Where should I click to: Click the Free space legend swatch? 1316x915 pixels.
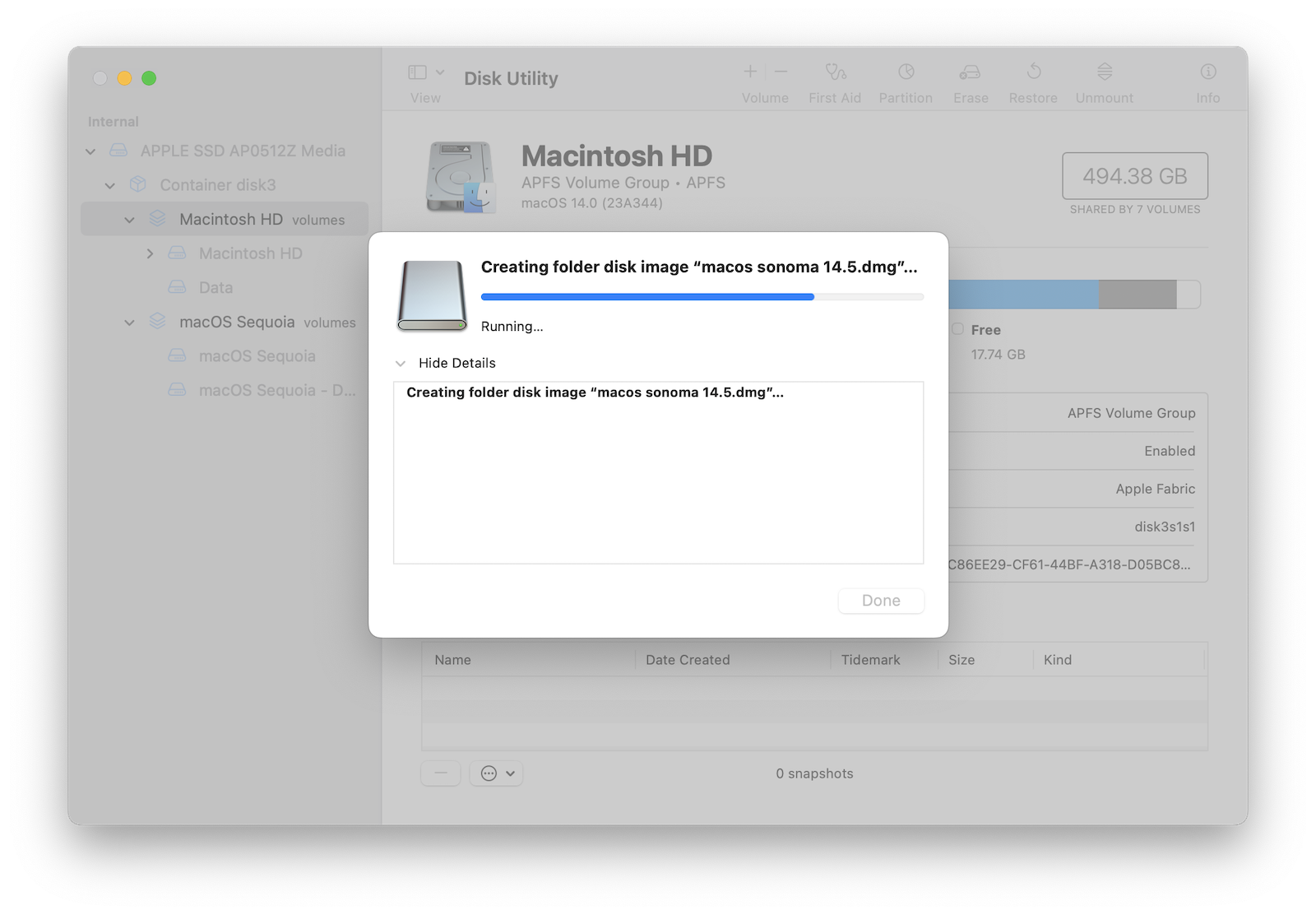pos(958,329)
